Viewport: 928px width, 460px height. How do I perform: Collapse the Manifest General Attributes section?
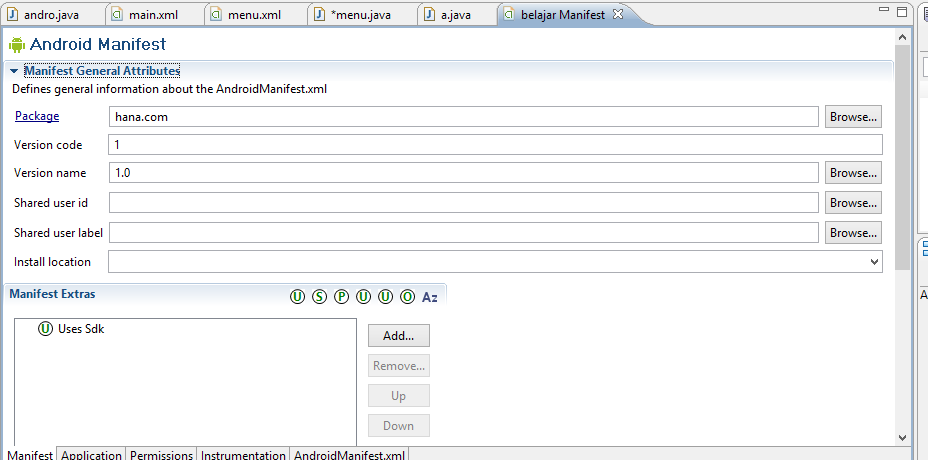point(14,71)
